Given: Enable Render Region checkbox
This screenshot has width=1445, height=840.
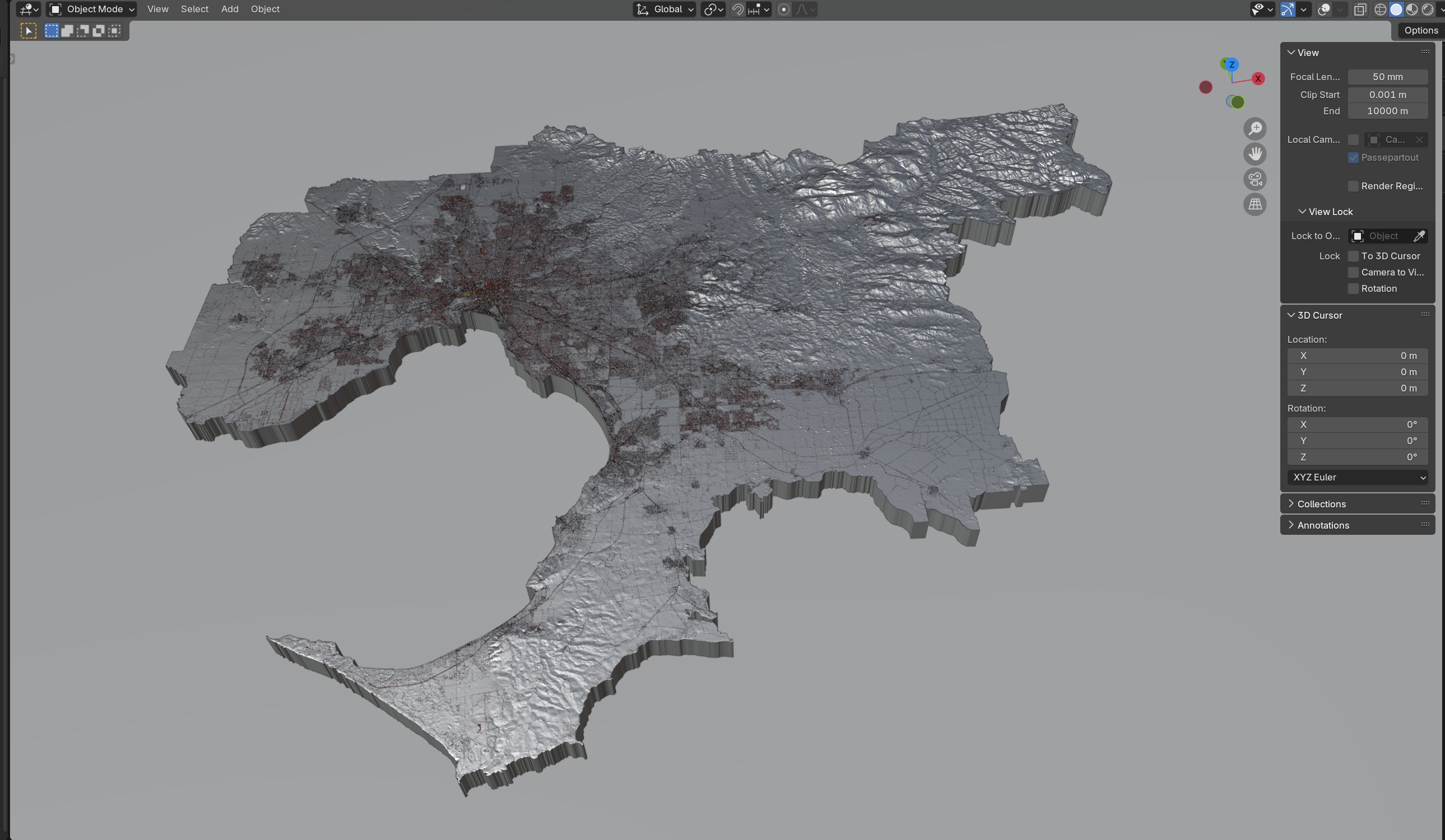Looking at the screenshot, I should coord(1353,186).
